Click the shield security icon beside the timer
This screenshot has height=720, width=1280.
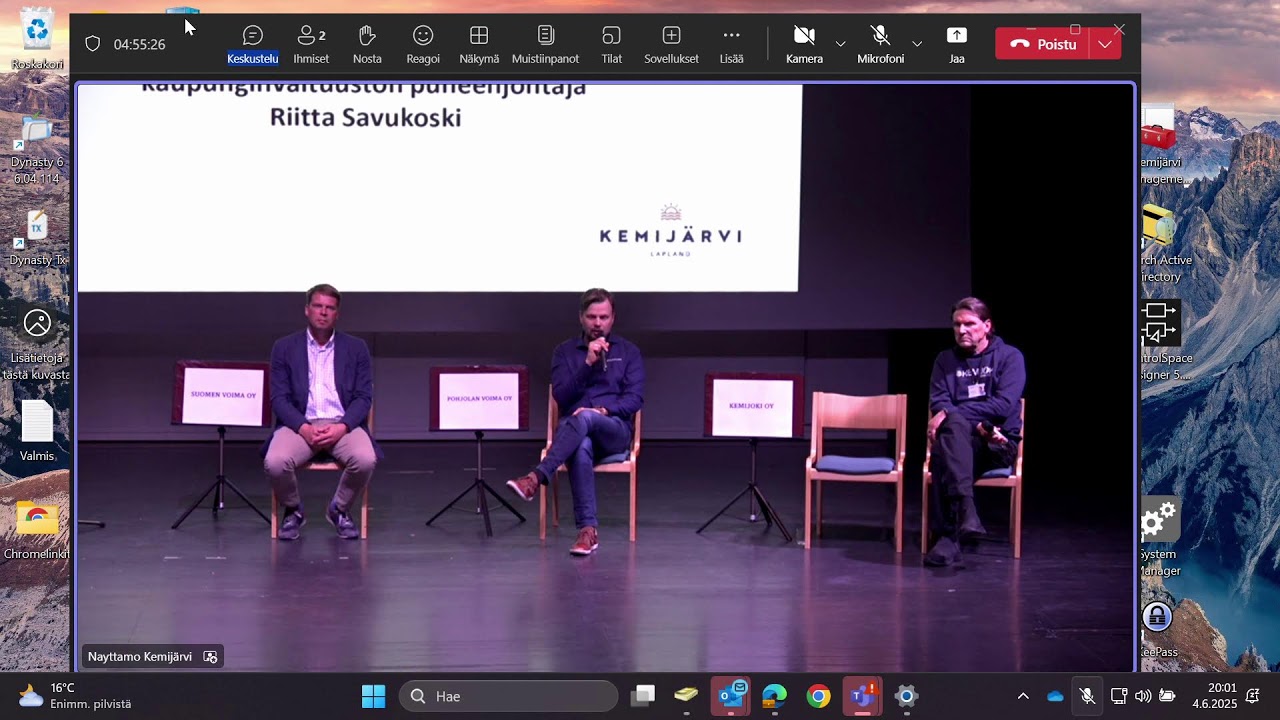pyautogui.click(x=92, y=44)
